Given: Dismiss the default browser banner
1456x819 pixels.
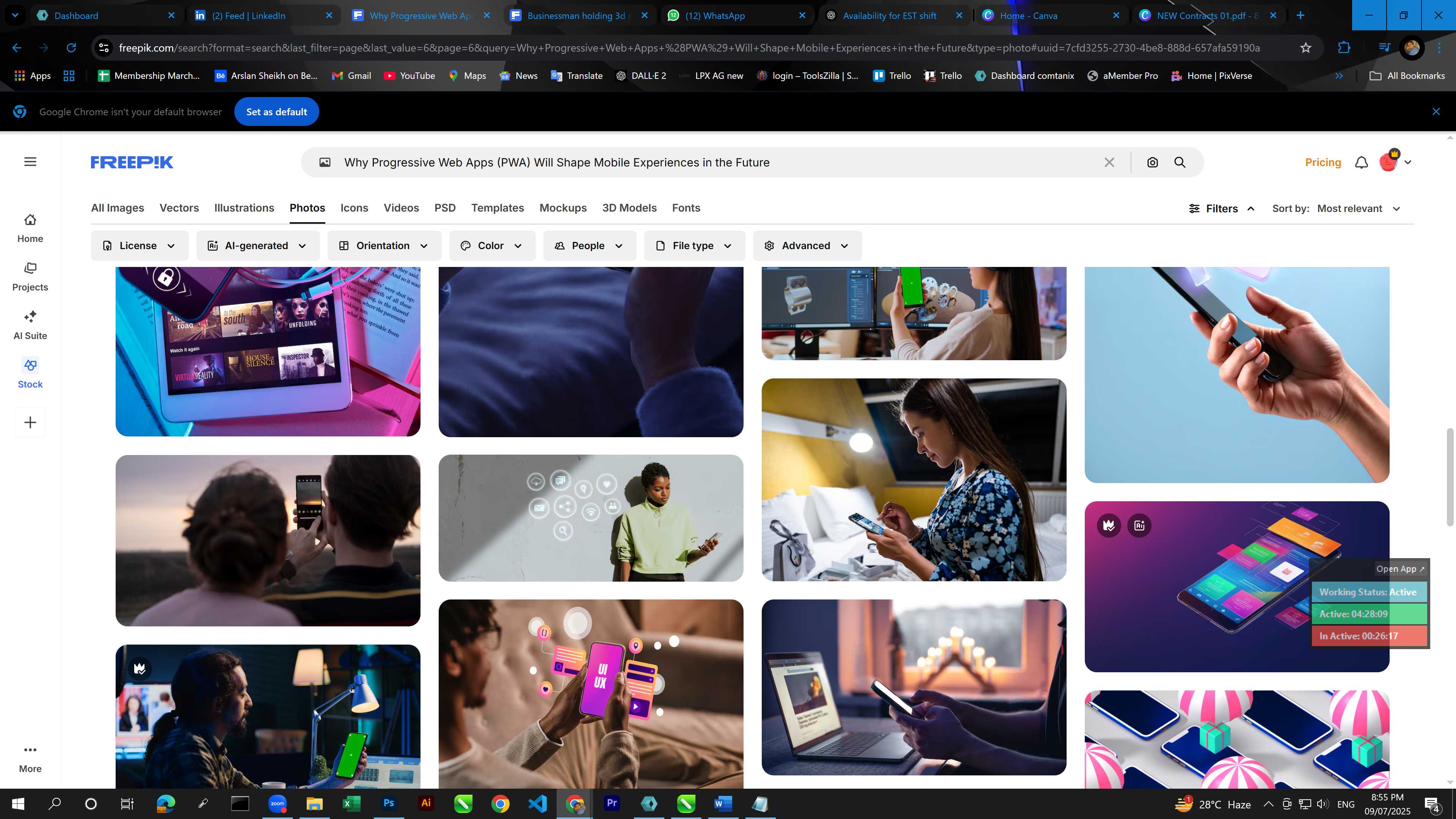Looking at the screenshot, I should (x=1436, y=111).
